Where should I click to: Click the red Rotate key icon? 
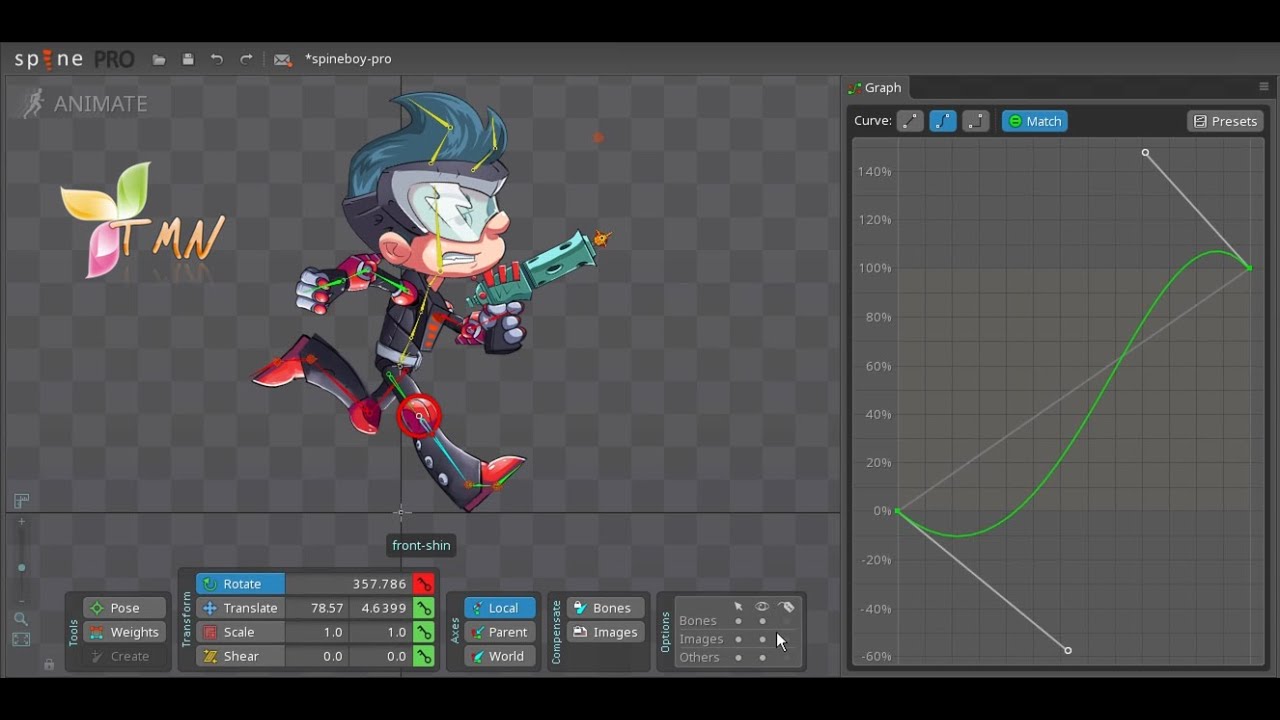tap(424, 584)
